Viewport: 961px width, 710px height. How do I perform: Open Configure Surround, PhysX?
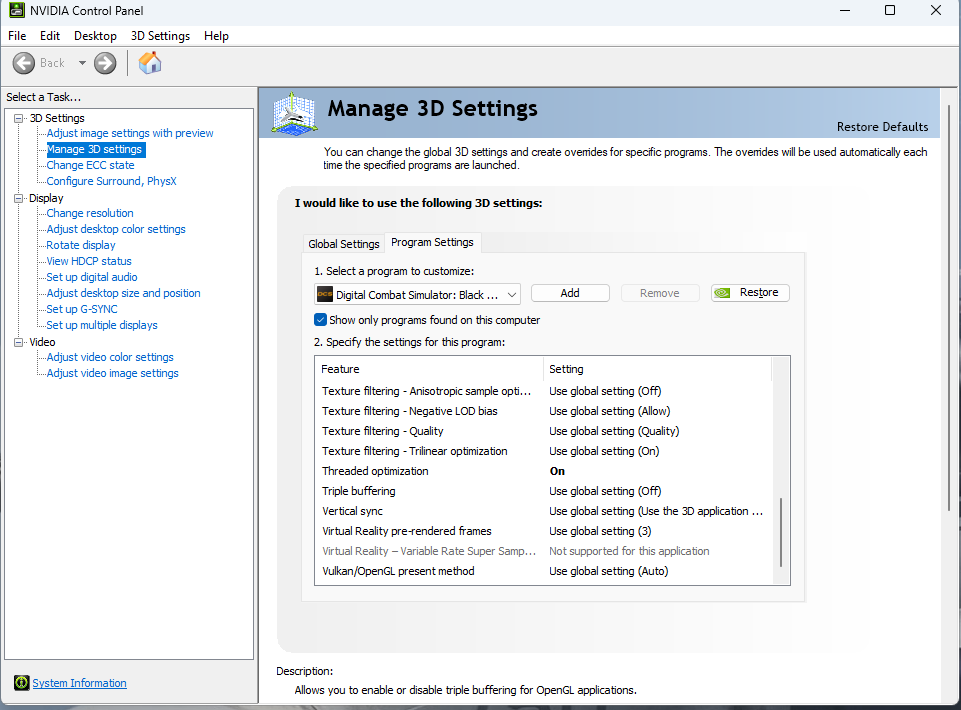tap(112, 181)
